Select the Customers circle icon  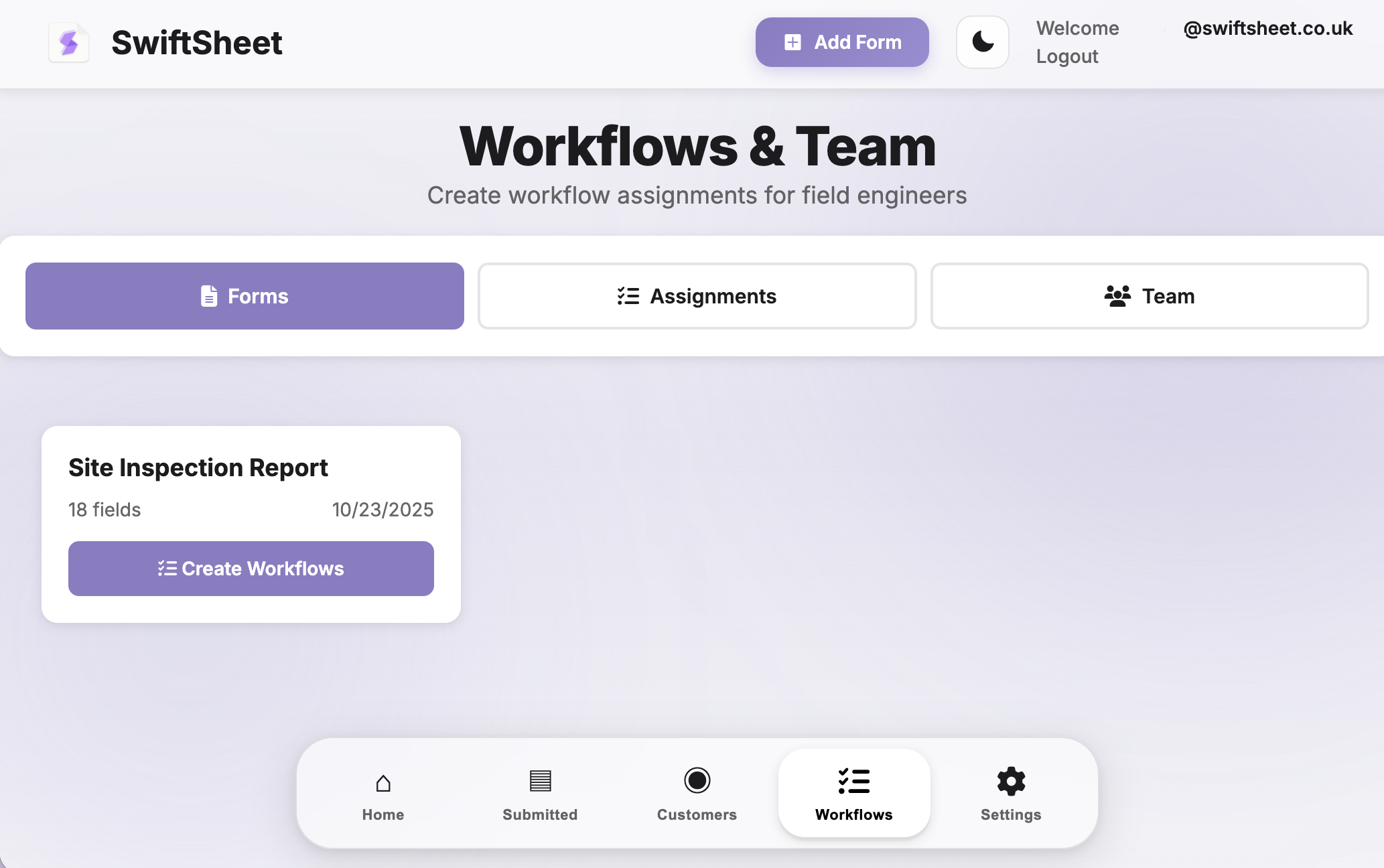click(697, 781)
